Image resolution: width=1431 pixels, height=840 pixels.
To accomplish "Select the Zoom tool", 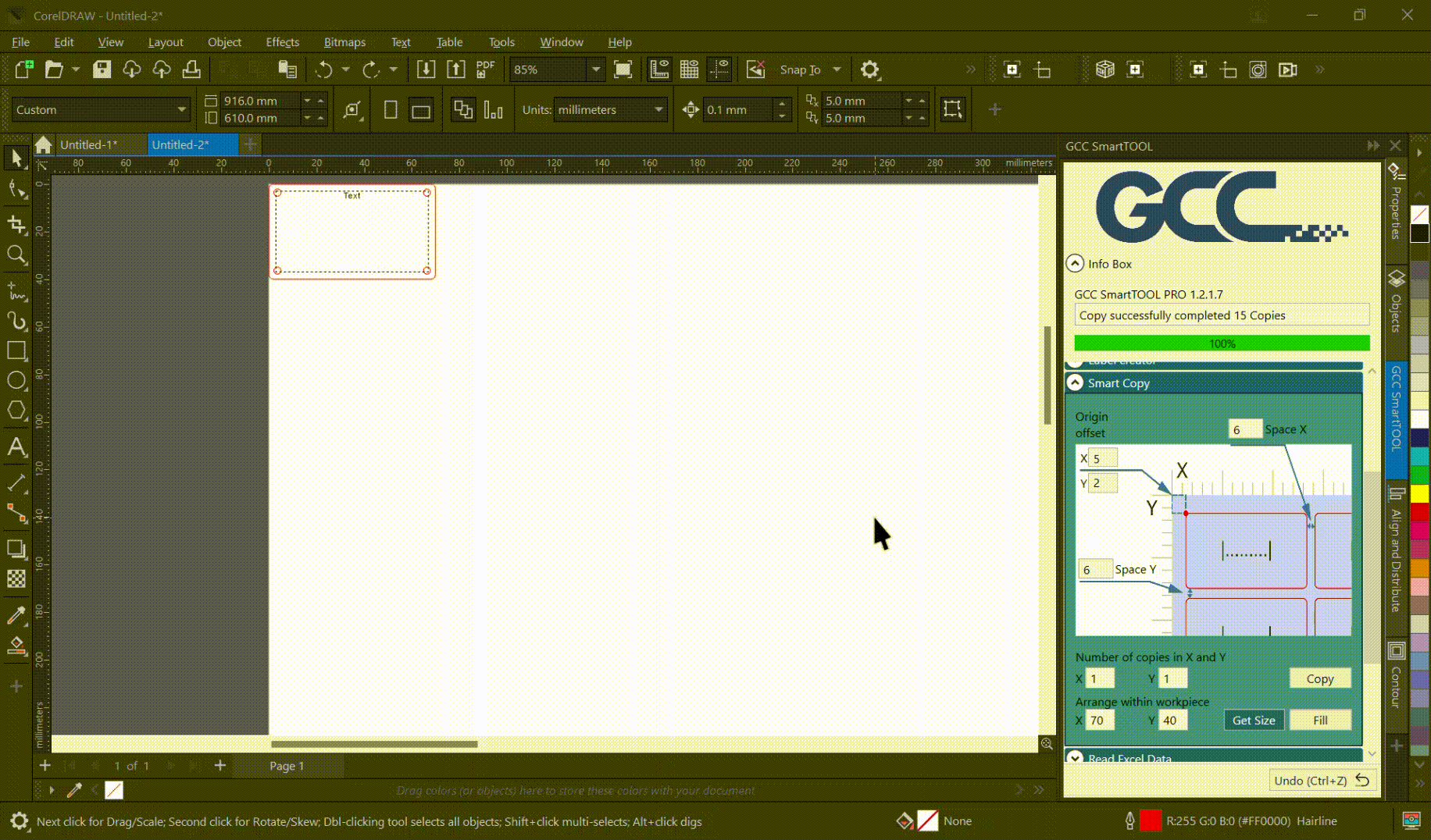I will 16,255.
